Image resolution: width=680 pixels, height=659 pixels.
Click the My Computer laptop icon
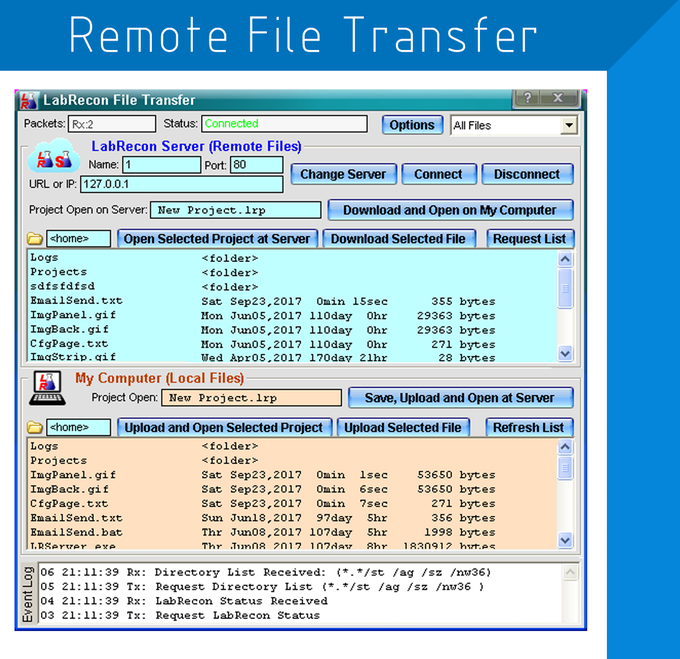(47, 388)
